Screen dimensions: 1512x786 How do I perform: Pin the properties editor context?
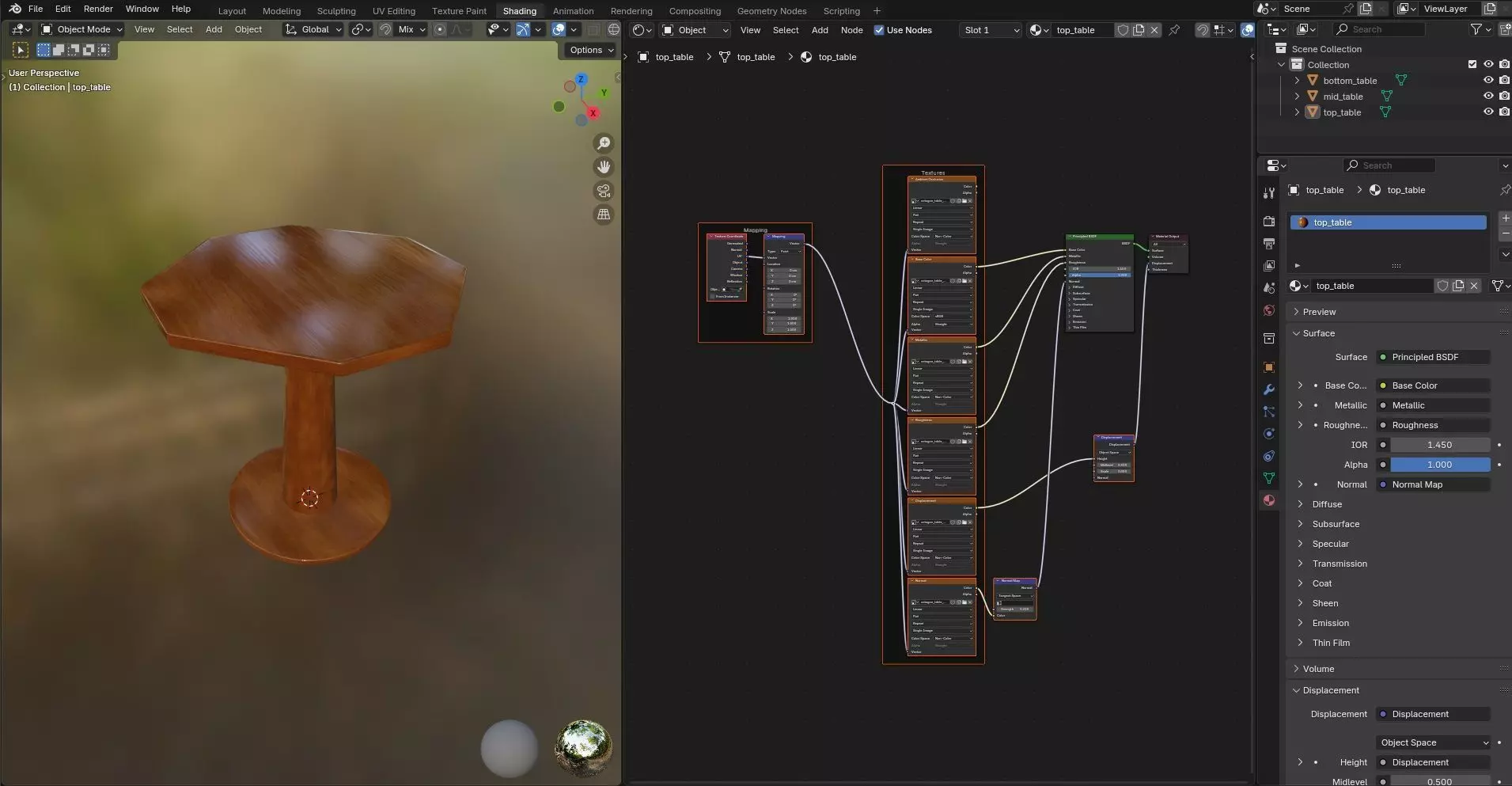(1504, 190)
